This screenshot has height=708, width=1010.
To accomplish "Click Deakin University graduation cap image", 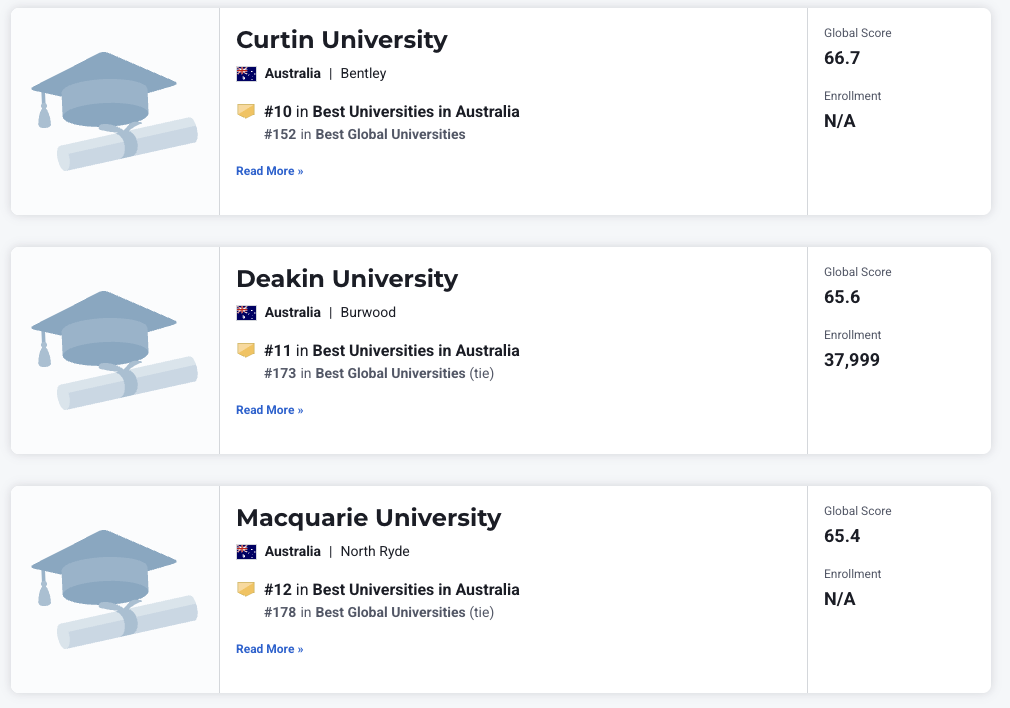I will coord(114,351).
